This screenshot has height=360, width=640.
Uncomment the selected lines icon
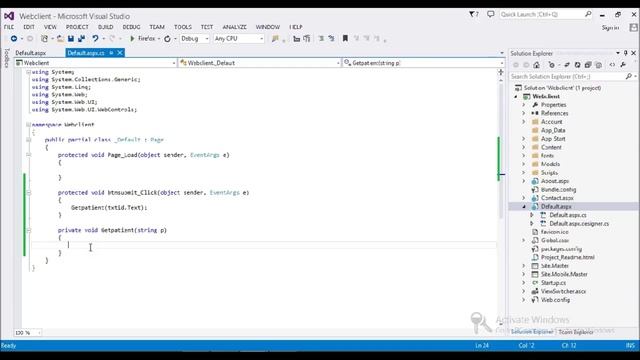tap(331, 38)
